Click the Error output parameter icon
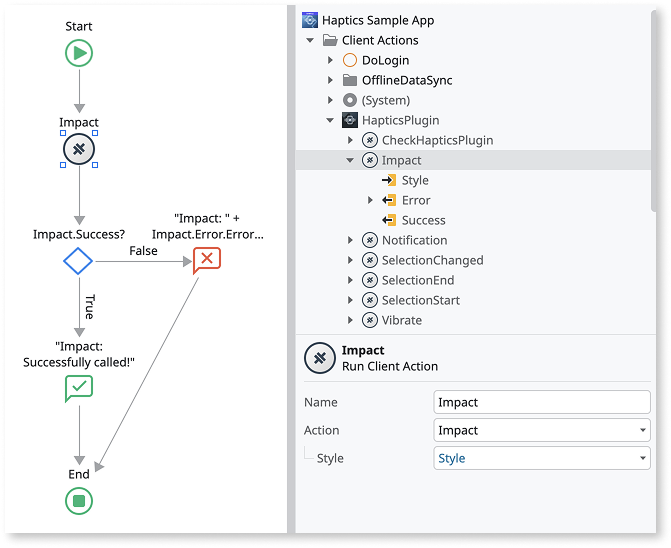 [389, 200]
